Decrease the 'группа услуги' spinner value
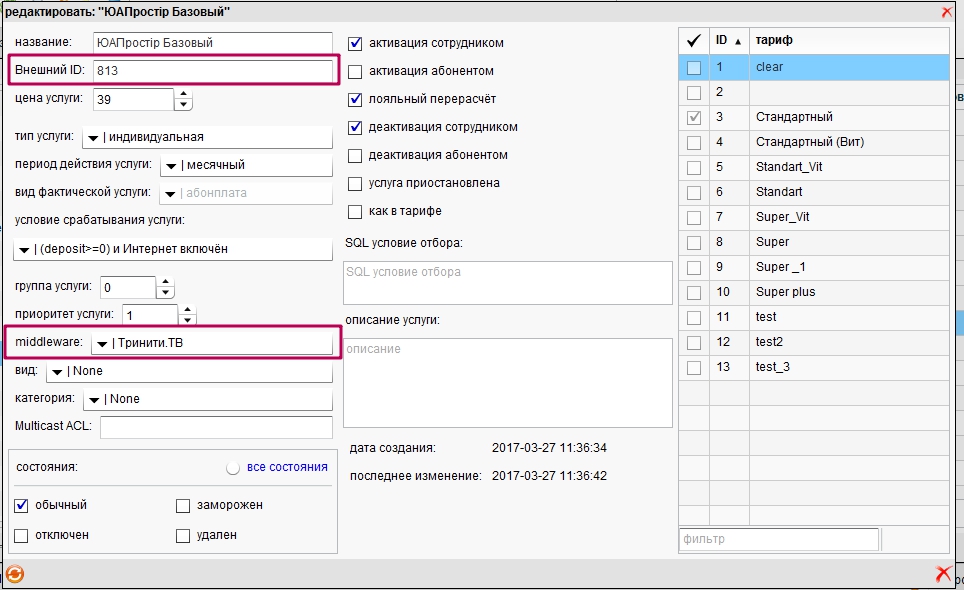 click(x=165, y=293)
